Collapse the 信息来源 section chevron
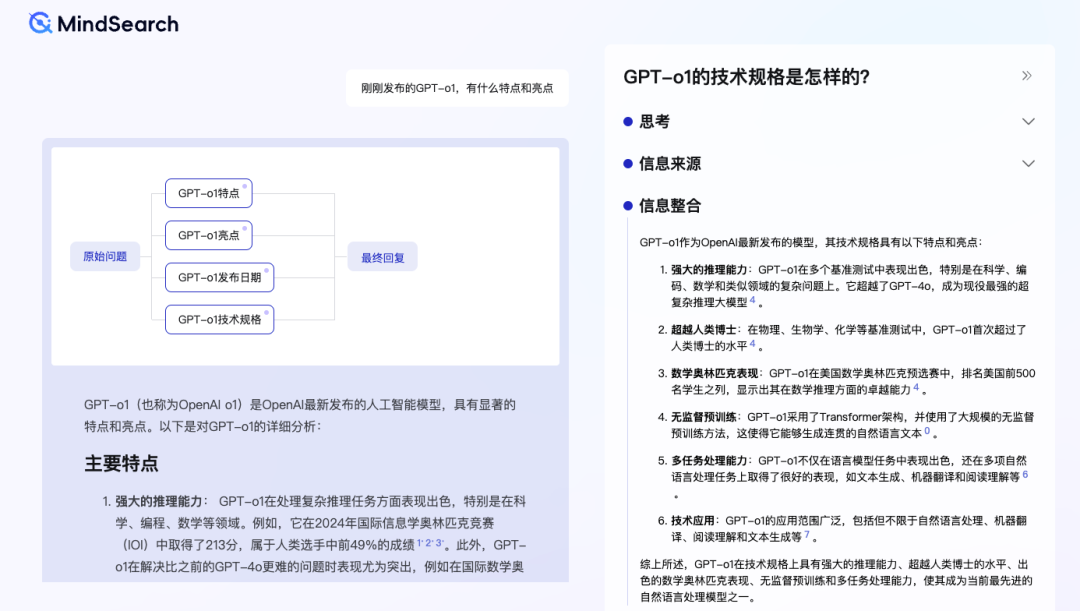The height and width of the screenshot is (611, 1080). click(x=1029, y=163)
